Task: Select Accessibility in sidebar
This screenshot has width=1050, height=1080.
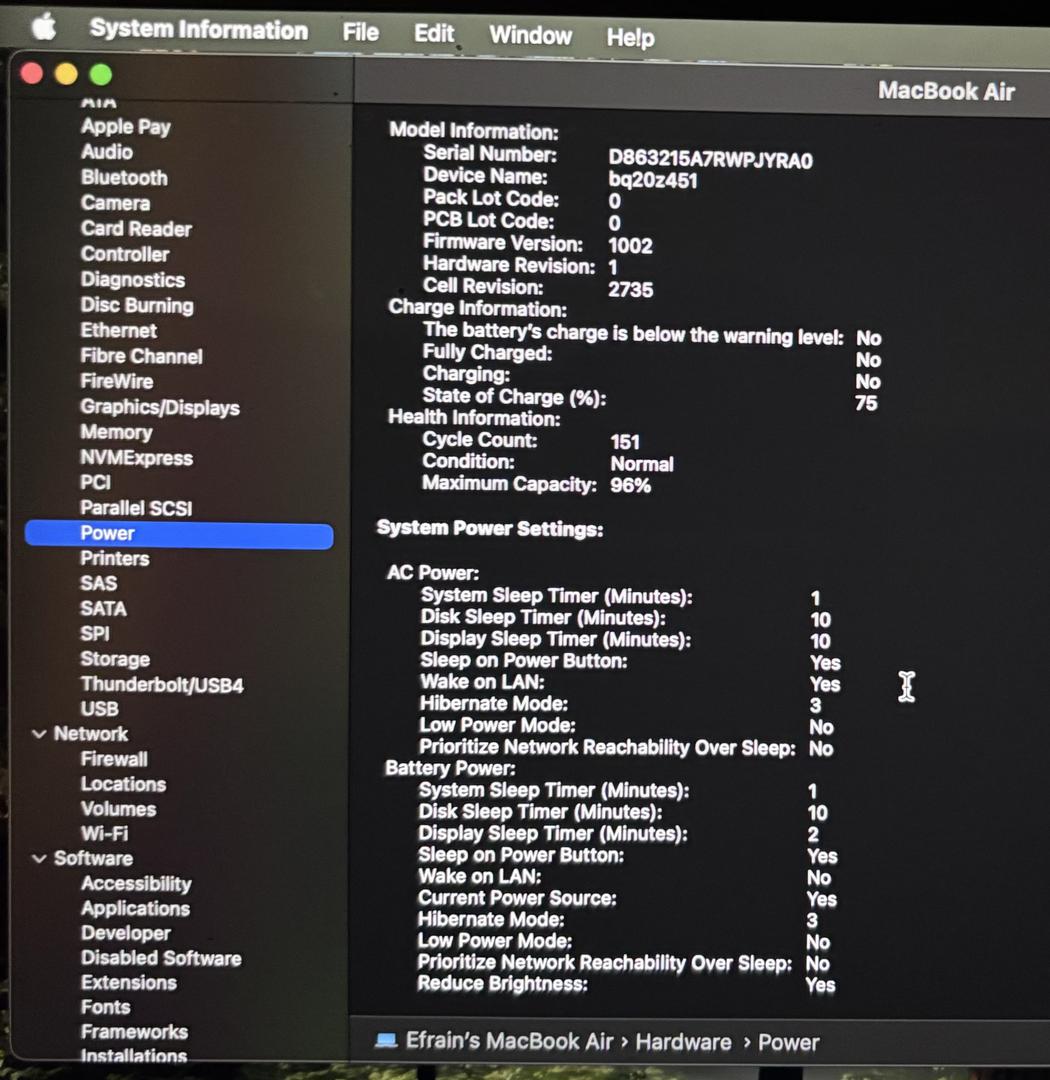Action: (136, 884)
